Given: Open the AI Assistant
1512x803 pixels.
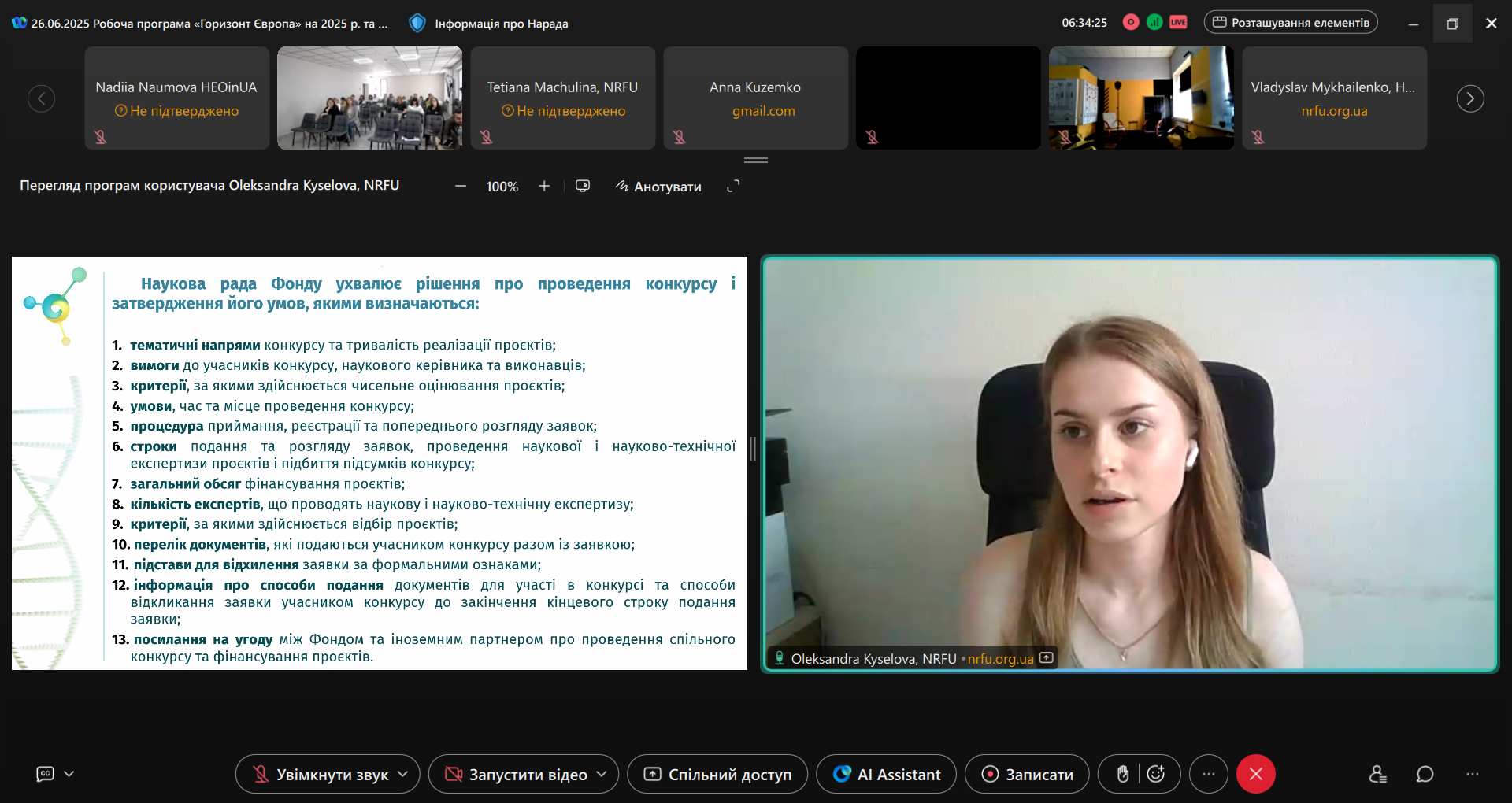Looking at the screenshot, I should coord(887,775).
